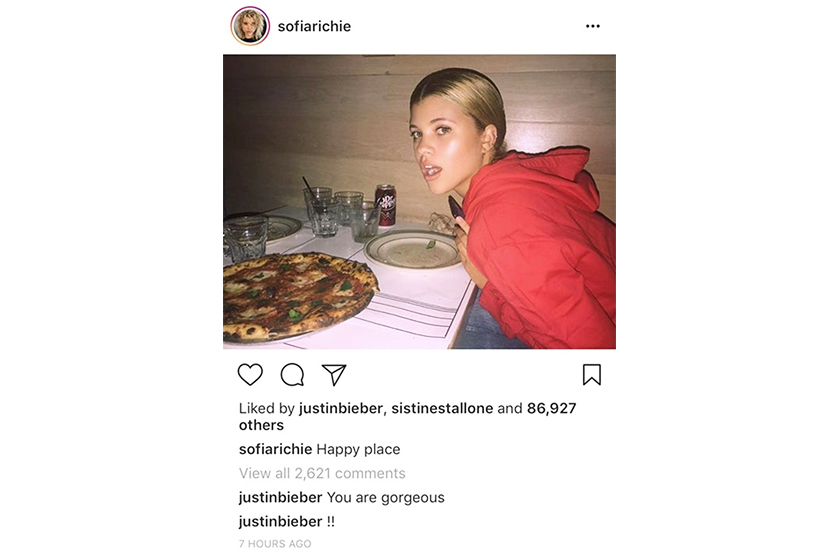Viewport: 840px width, 560px height.
Task: Click sofiarichie username in the caption
Action: point(275,449)
